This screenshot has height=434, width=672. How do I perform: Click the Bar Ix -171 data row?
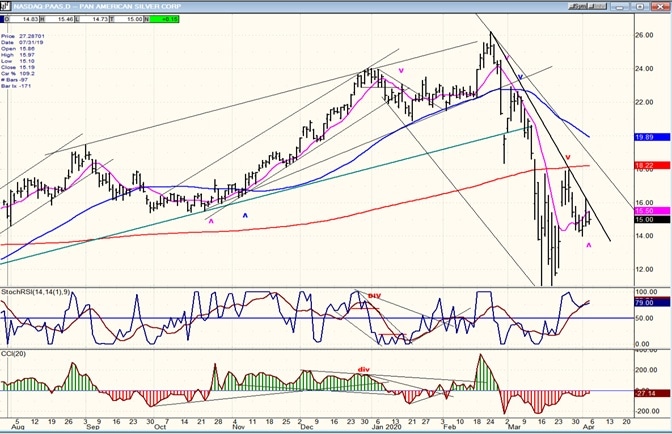18,86
